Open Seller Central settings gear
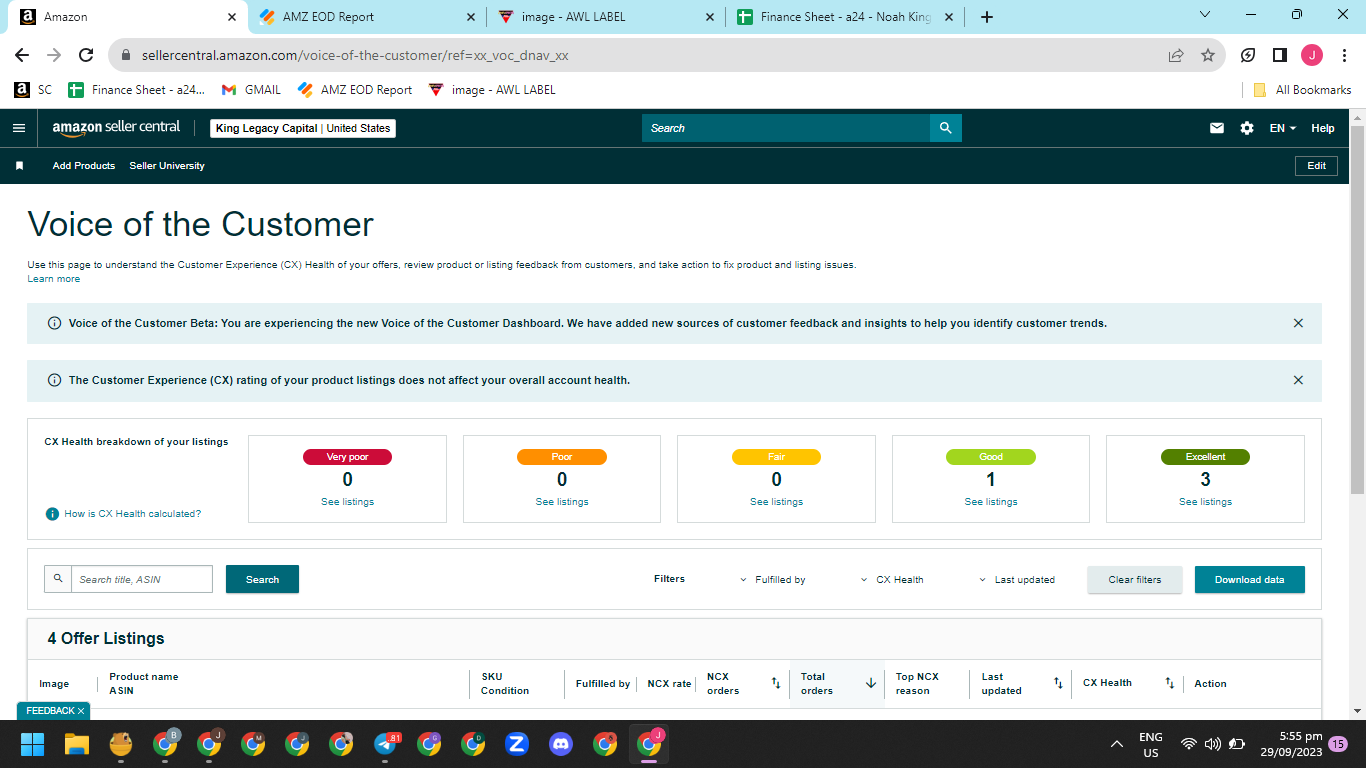1366x768 pixels. pyautogui.click(x=1247, y=128)
